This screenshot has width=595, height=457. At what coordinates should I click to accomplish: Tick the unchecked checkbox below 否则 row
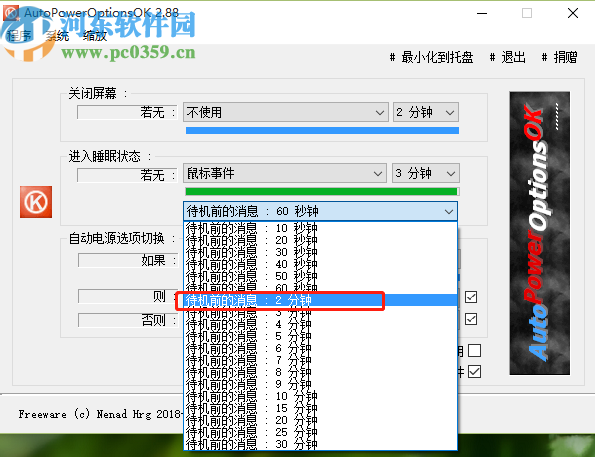pos(474,350)
